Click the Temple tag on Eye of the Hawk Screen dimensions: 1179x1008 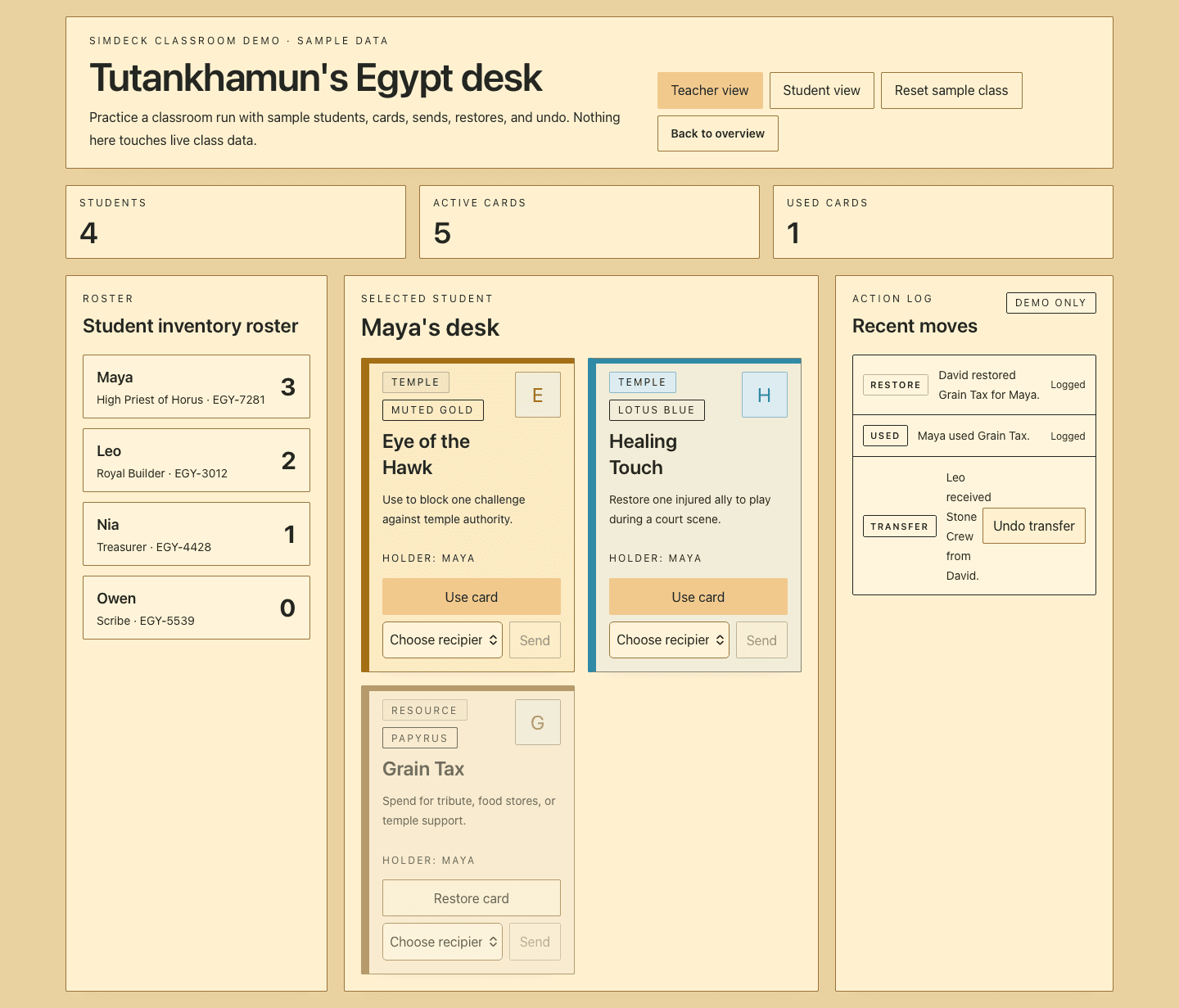[x=416, y=382]
